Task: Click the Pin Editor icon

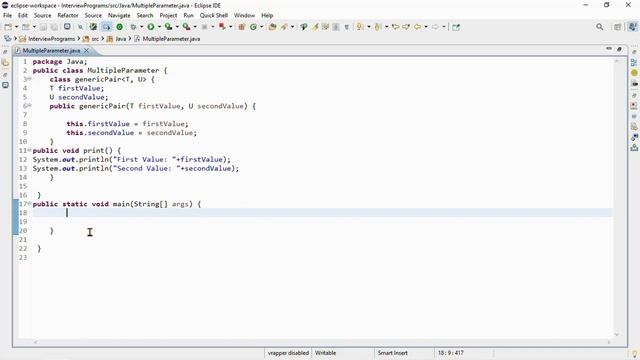Action: [456, 27]
